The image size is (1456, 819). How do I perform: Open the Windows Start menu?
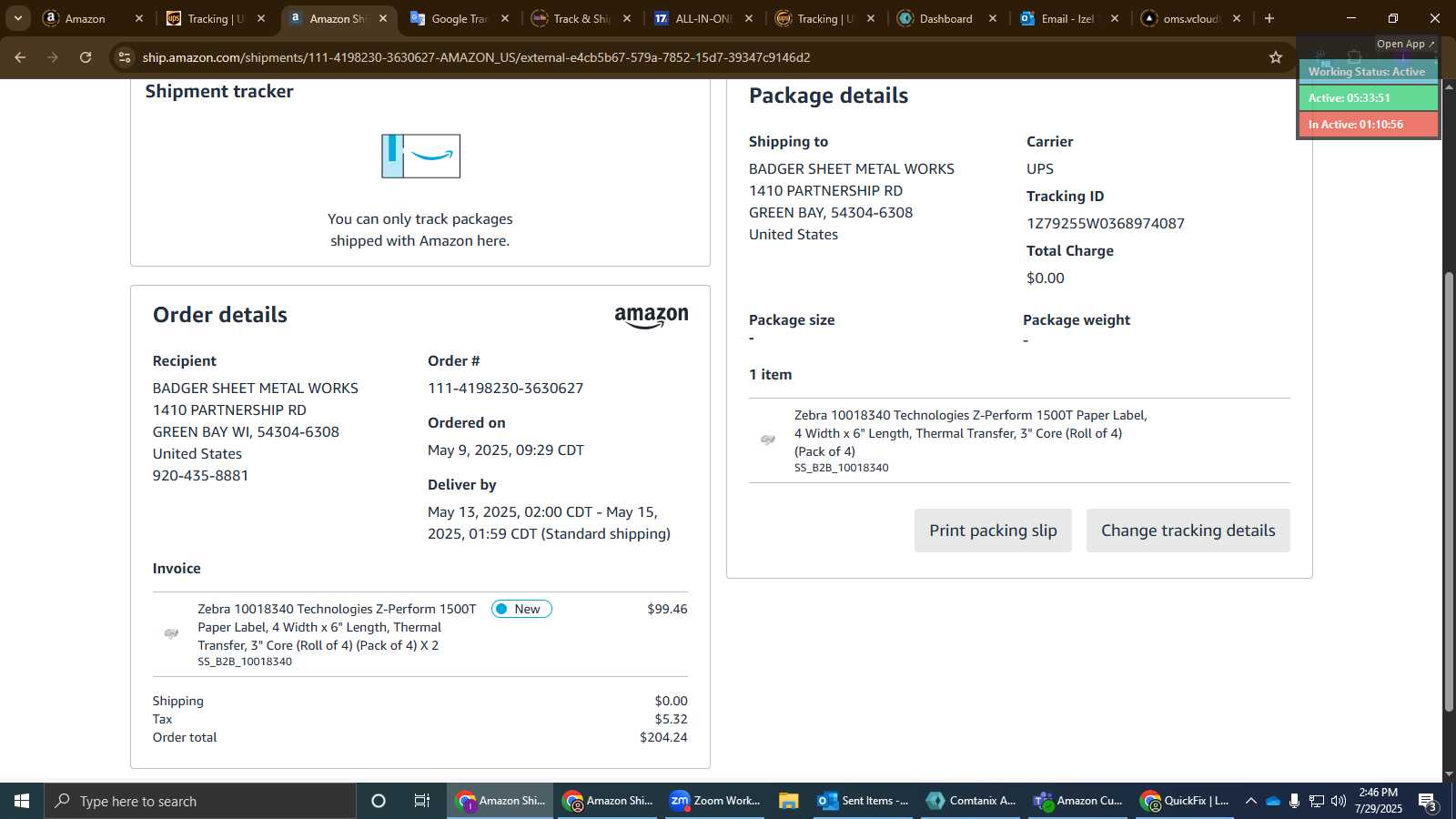[x=22, y=801]
